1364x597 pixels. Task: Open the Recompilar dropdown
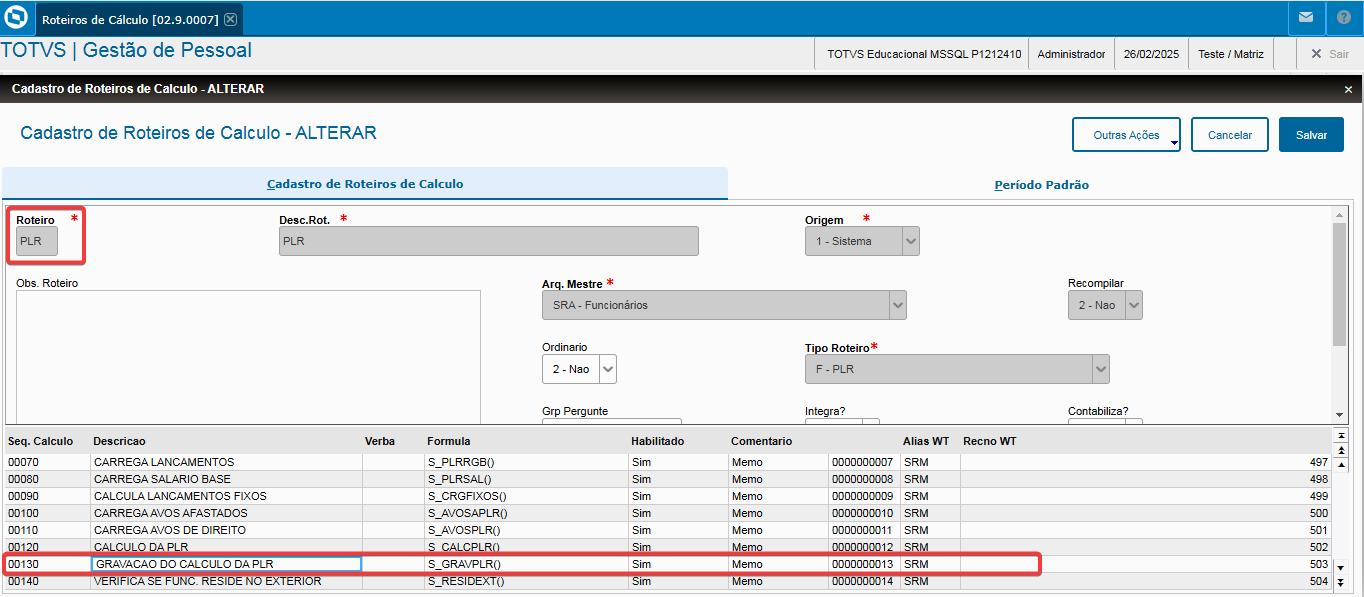(1134, 305)
